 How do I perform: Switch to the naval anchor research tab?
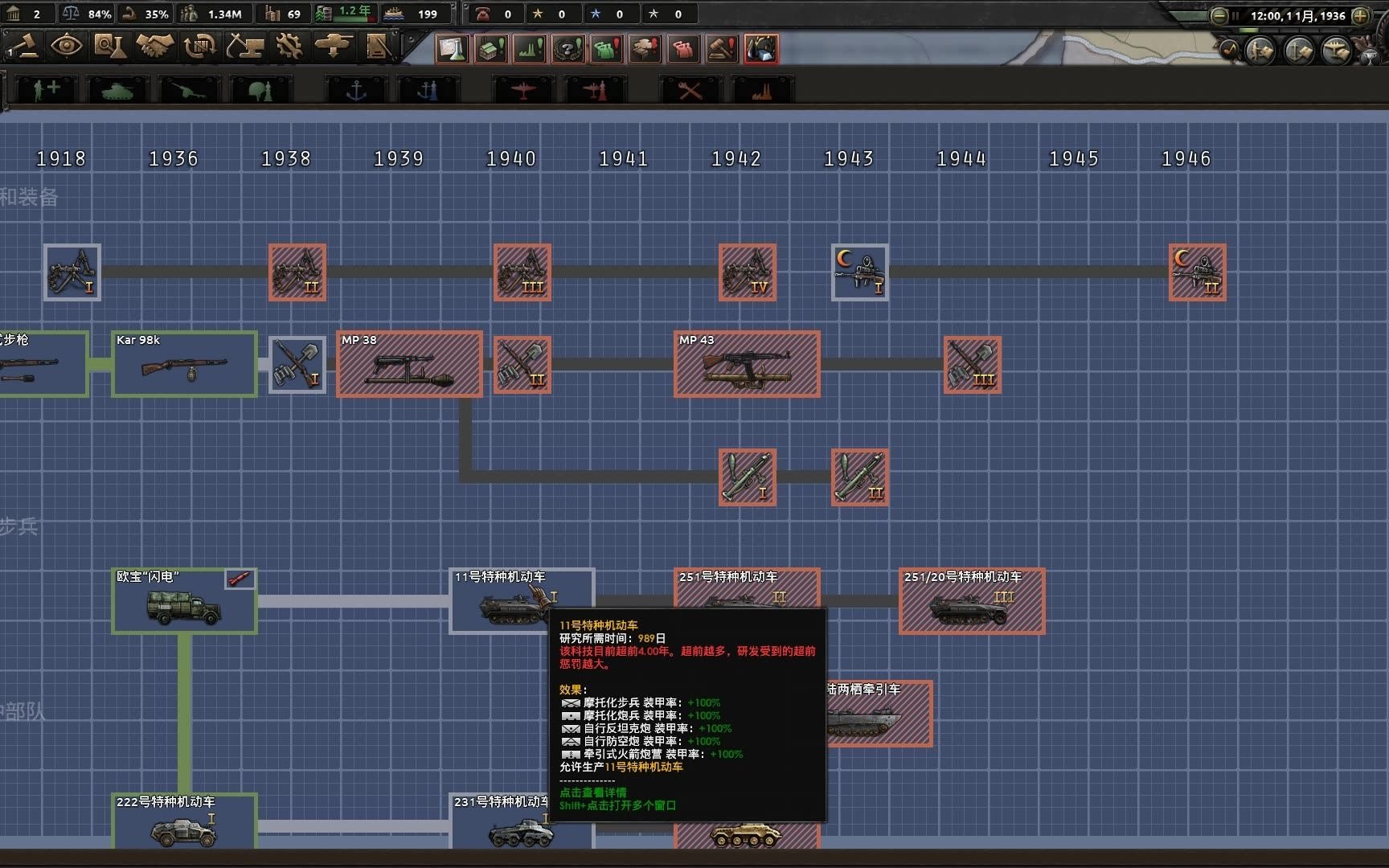[356, 89]
